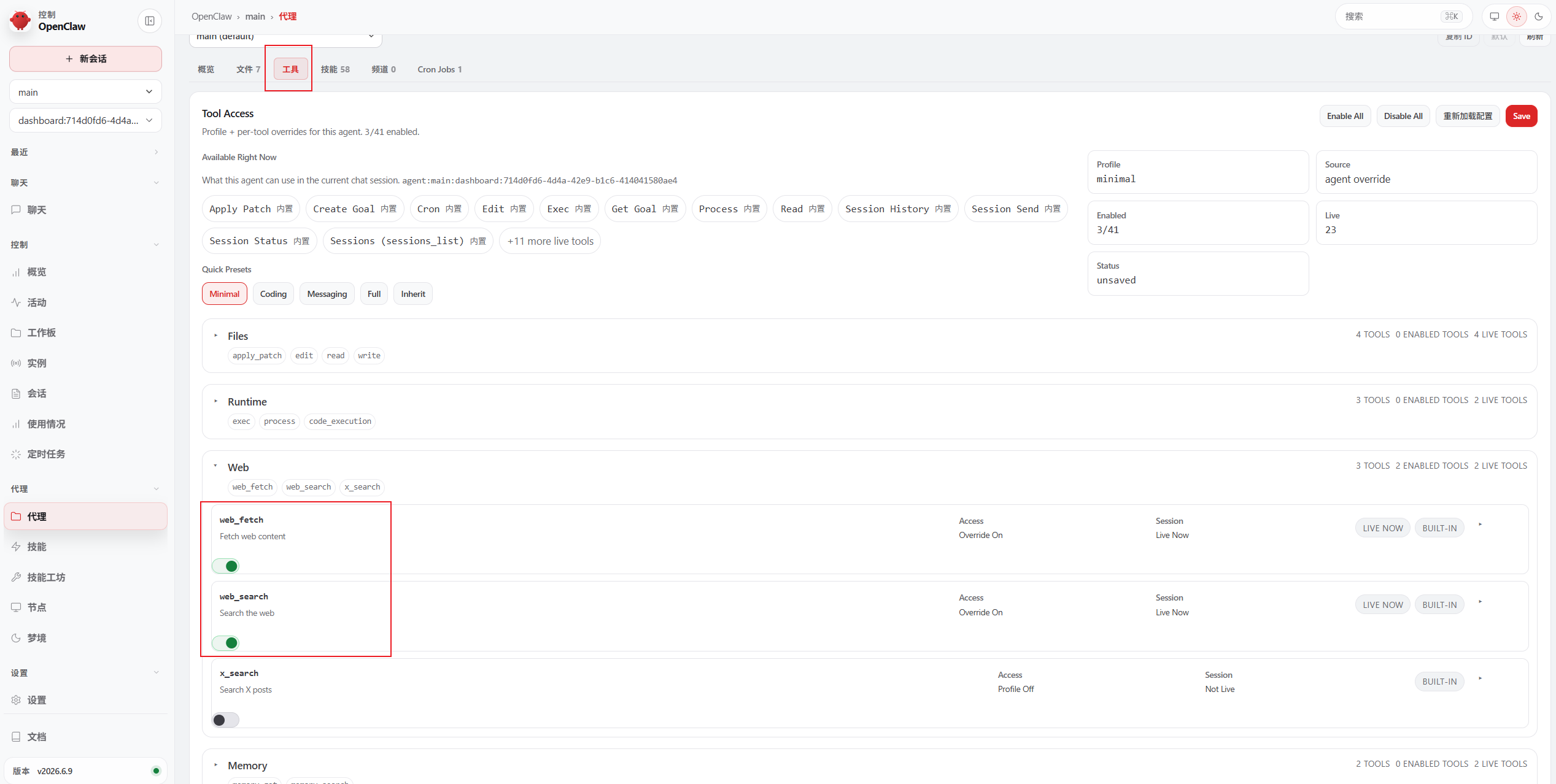Click 重新加载配置 reload config button
This screenshot has width=1556, height=784.
click(x=1468, y=116)
